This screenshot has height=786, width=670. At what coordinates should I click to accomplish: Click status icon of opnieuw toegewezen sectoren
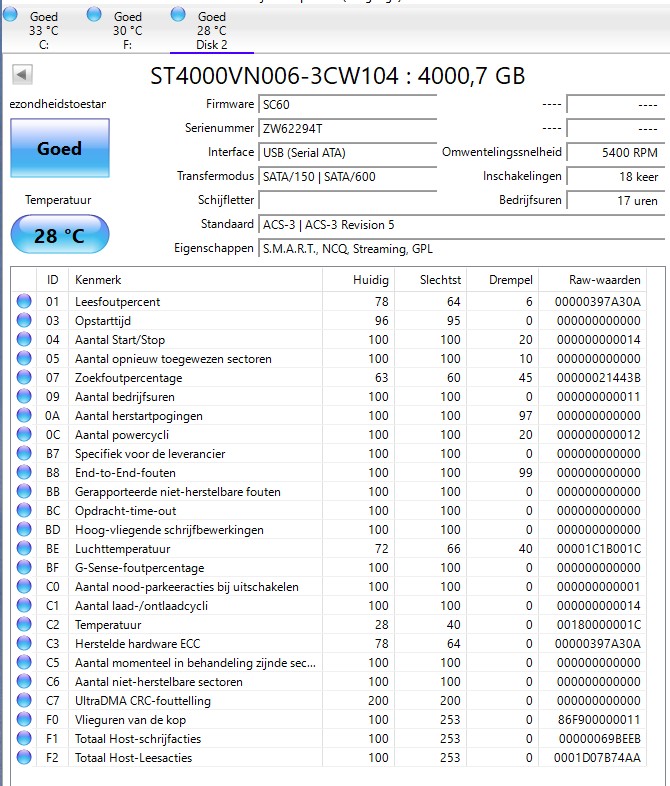coord(24,358)
